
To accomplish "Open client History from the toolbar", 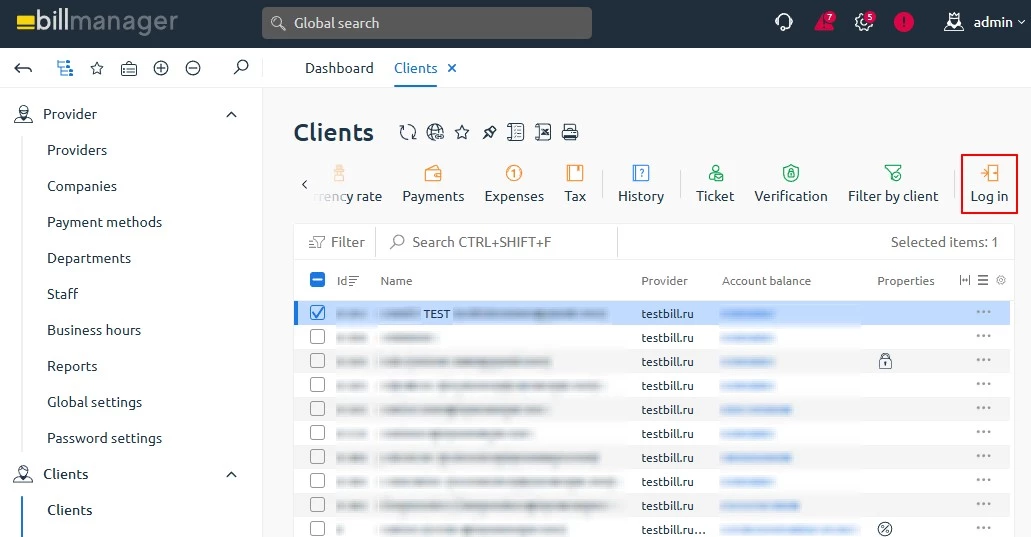I will (640, 184).
